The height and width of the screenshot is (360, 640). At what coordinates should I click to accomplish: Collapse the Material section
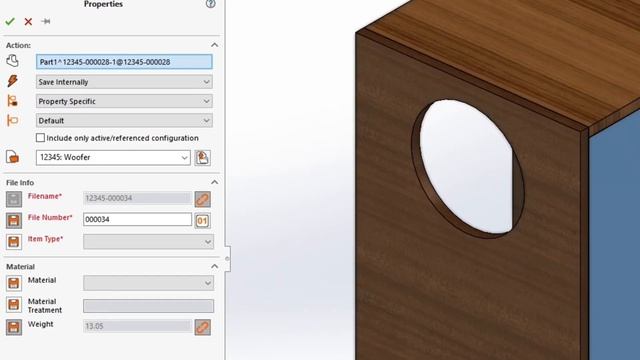coord(214,267)
